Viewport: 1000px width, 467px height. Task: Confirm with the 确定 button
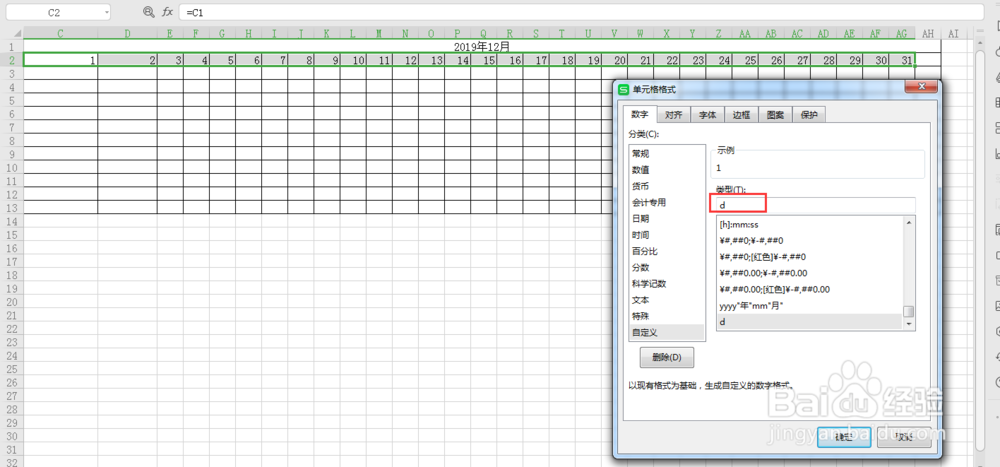click(844, 437)
